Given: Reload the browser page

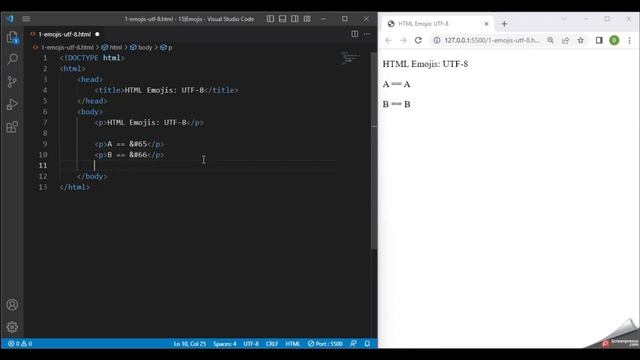Looking at the screenshot, I should tap(418, 40).
